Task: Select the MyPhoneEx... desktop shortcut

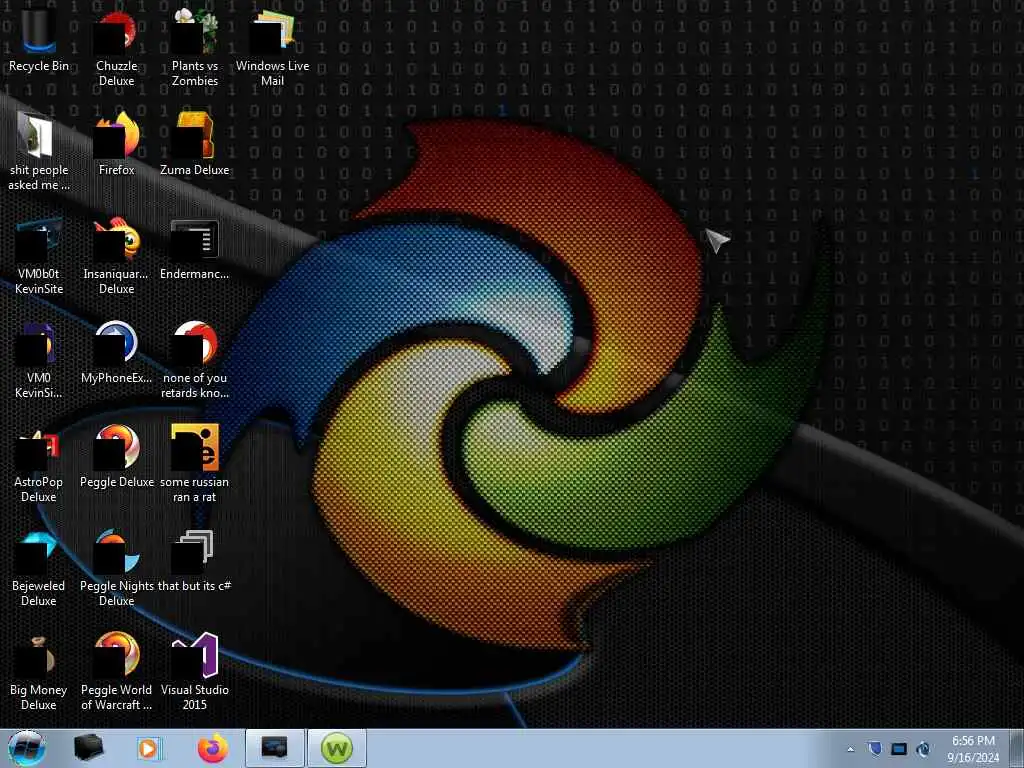Action: coord(116,351)
